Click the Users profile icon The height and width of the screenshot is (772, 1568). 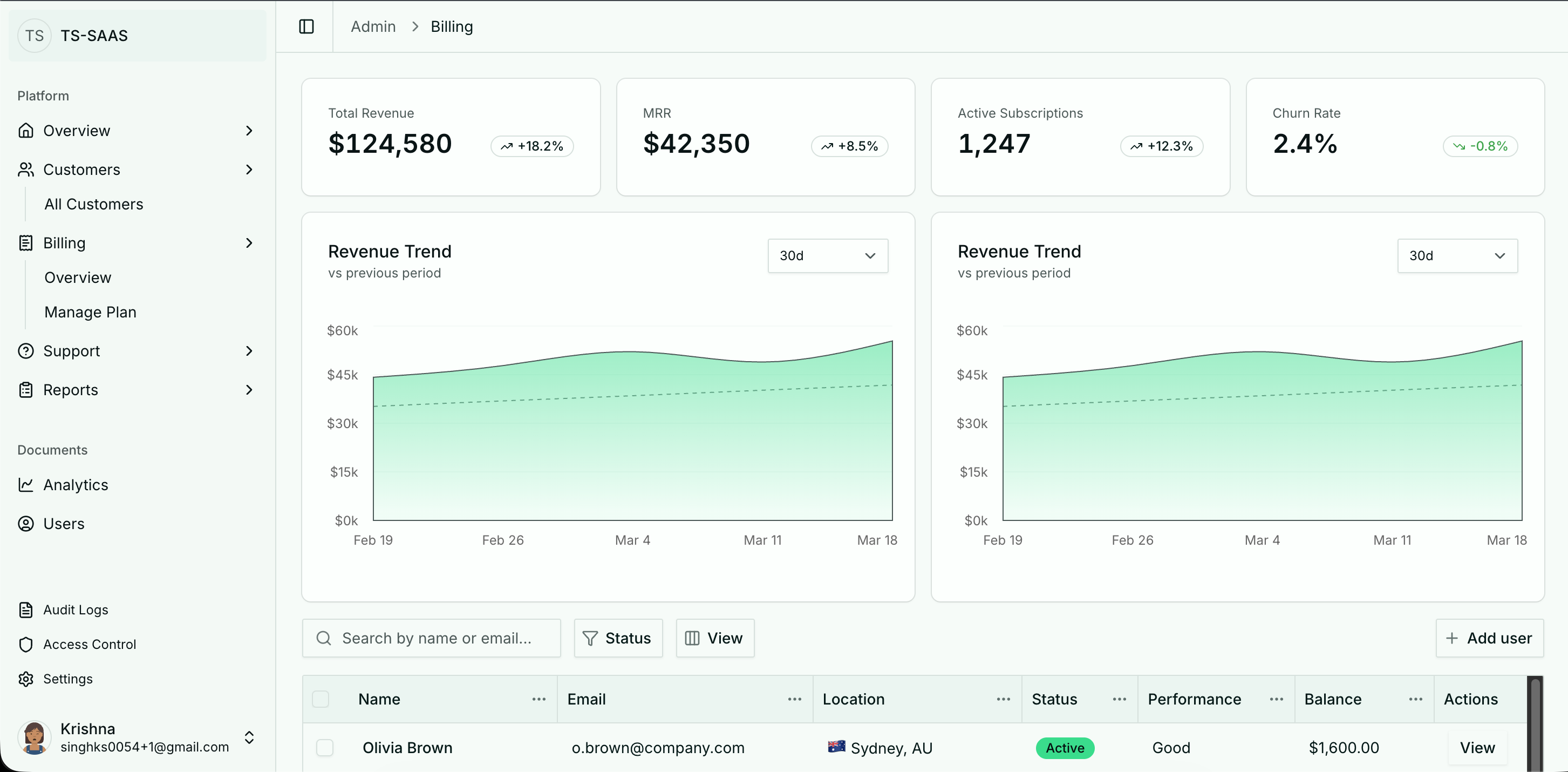25,524
